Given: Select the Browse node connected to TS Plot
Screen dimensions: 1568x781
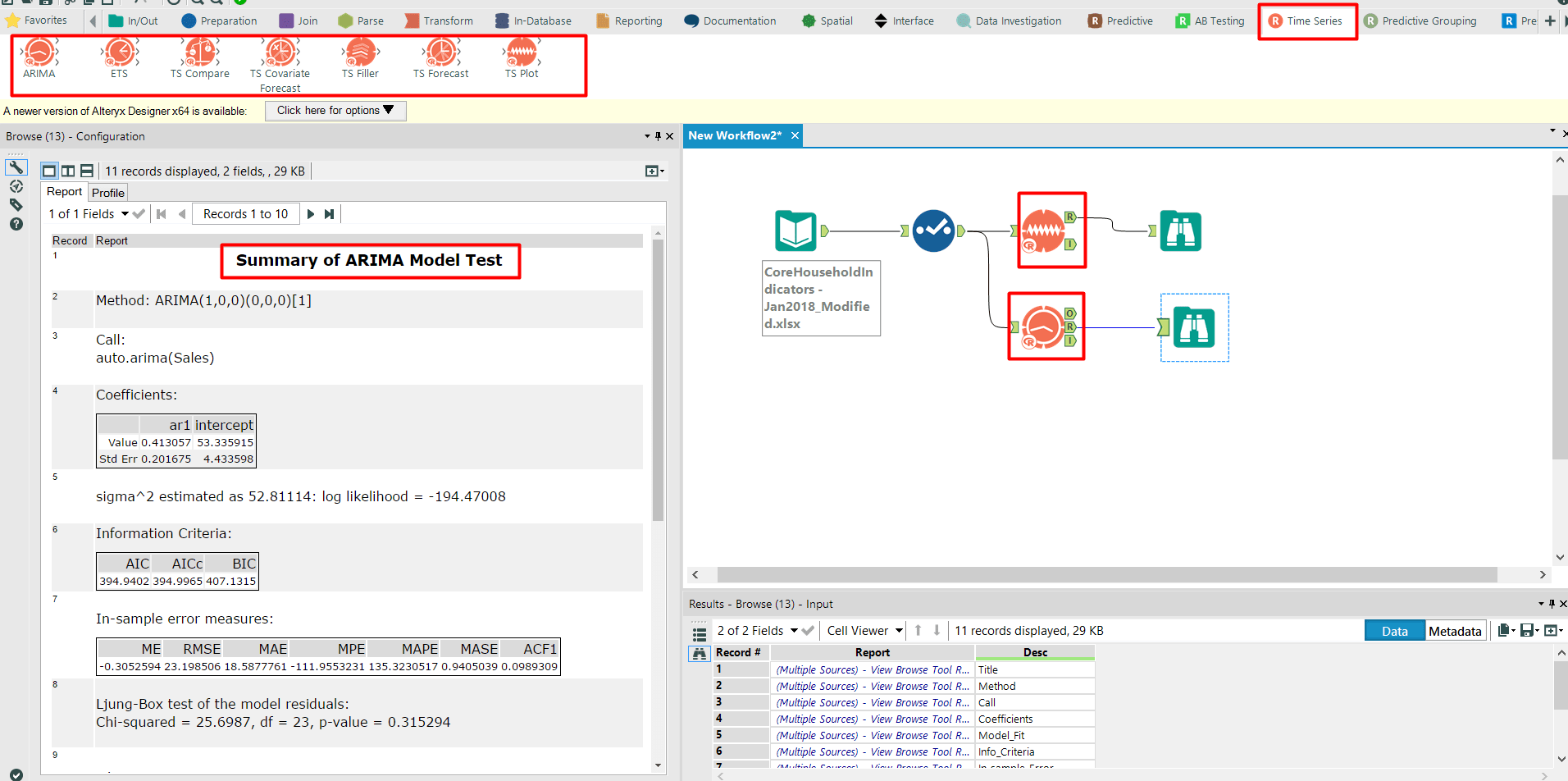Looking at the screenshot, I should (x=1180, y=231).
